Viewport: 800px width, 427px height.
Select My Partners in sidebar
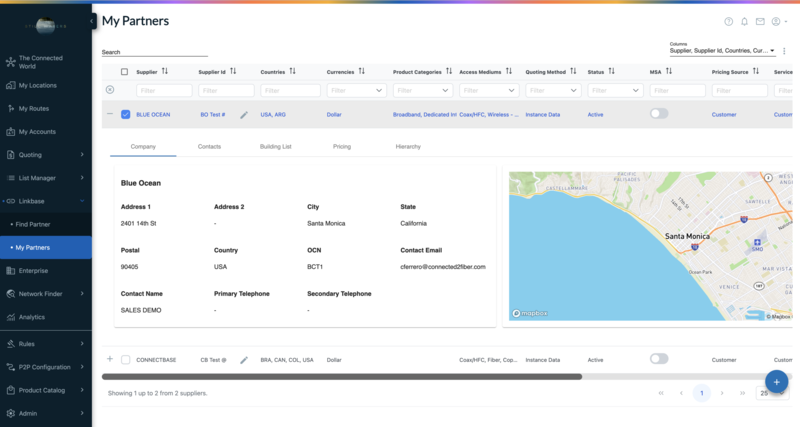[x=46, y=247]
